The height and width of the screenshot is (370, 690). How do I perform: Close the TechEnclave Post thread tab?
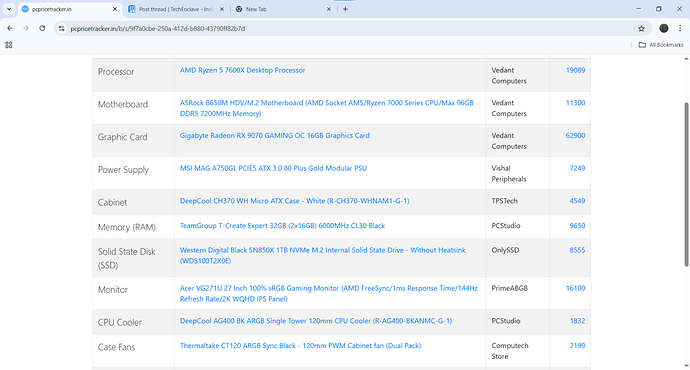(x=222, y=9)
